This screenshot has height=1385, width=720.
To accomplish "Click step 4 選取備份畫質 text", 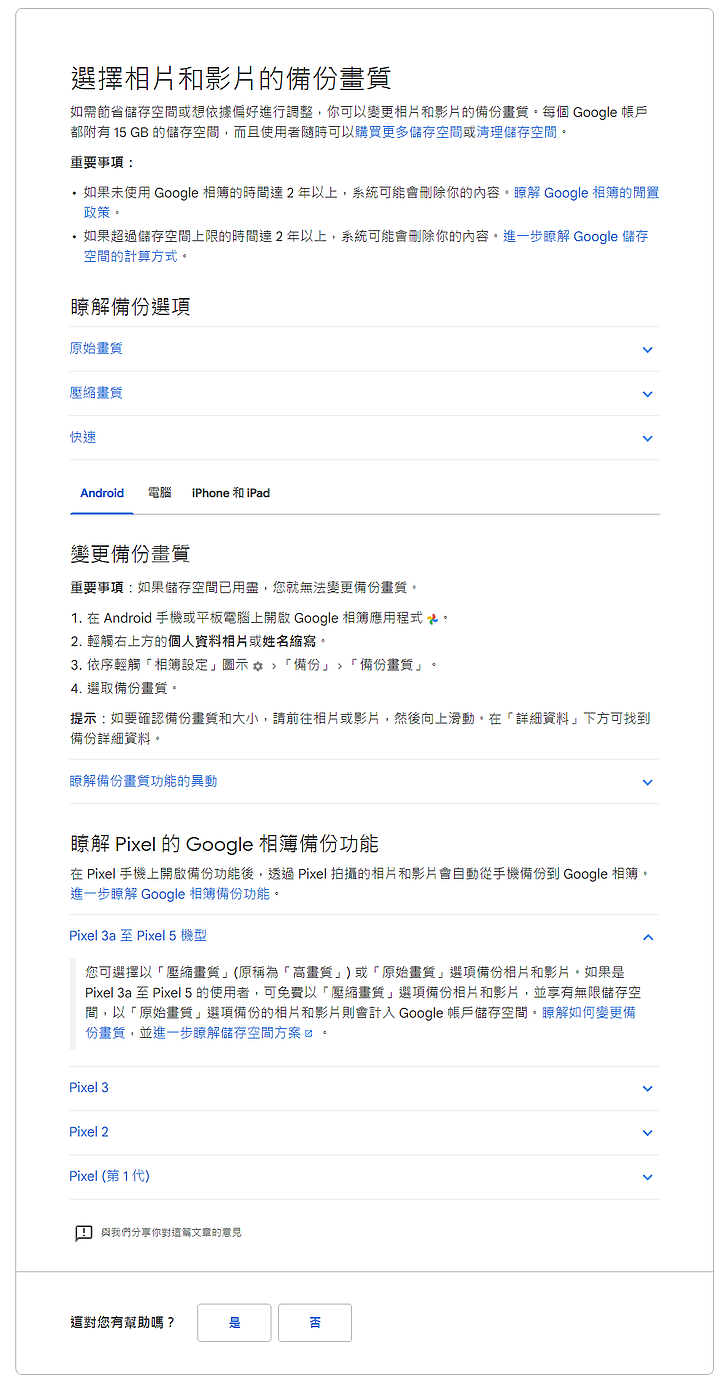I will click(x=132, y=688).
